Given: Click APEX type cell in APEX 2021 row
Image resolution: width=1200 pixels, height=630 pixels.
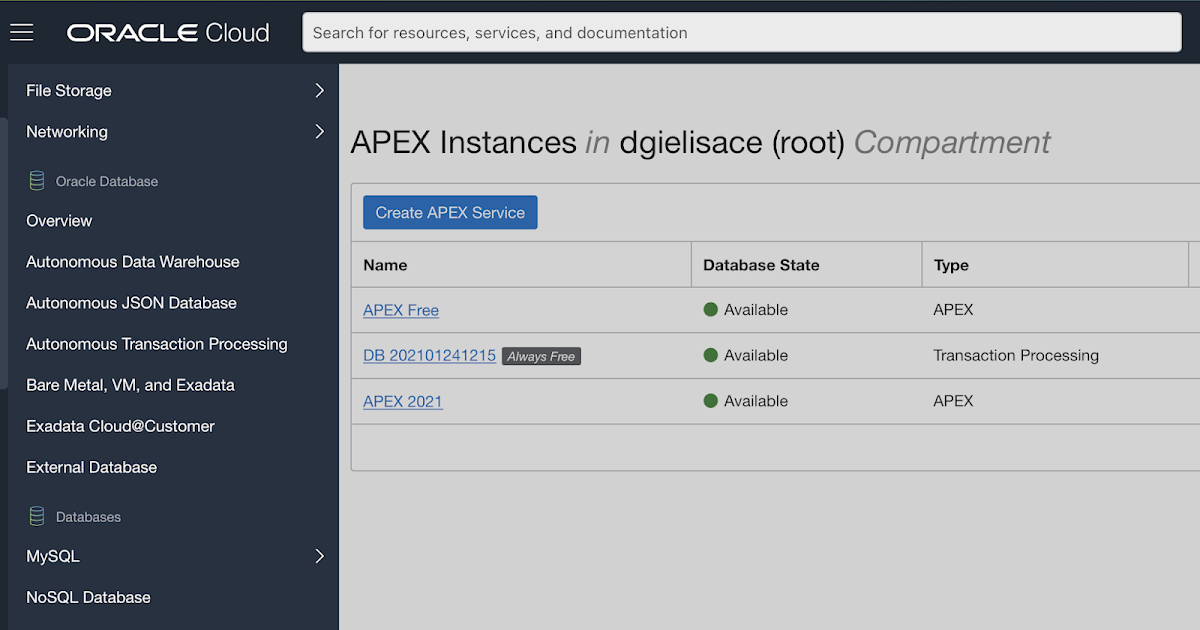Looking at the screenshot, I should (x=953, y=401).
